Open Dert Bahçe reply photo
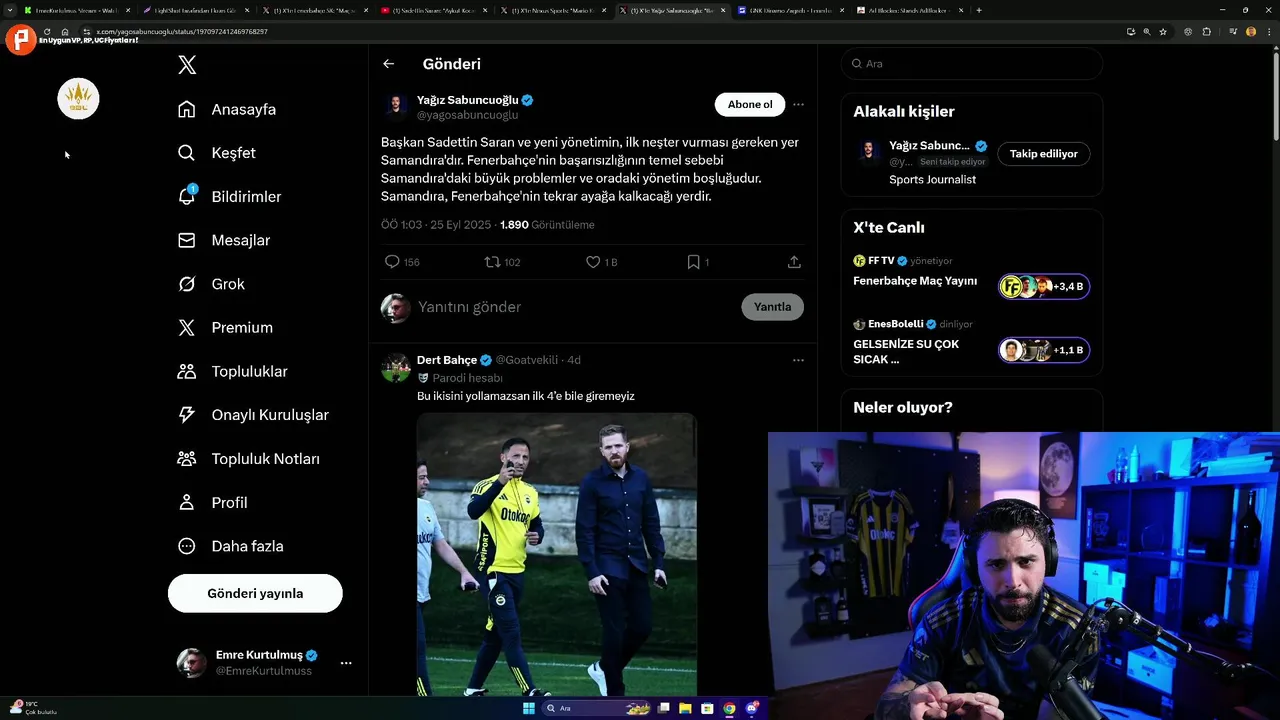The height and width of the screenshot is (720, 1280). [x=557, y=555]
